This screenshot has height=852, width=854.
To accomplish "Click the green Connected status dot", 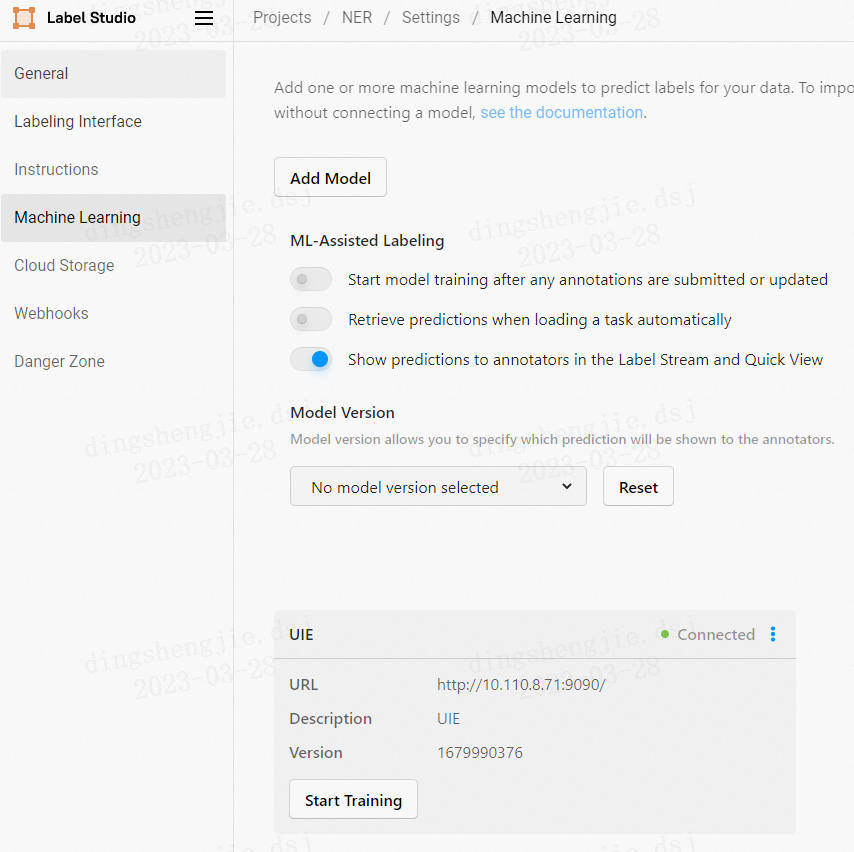I will click(x=664, y=634).
